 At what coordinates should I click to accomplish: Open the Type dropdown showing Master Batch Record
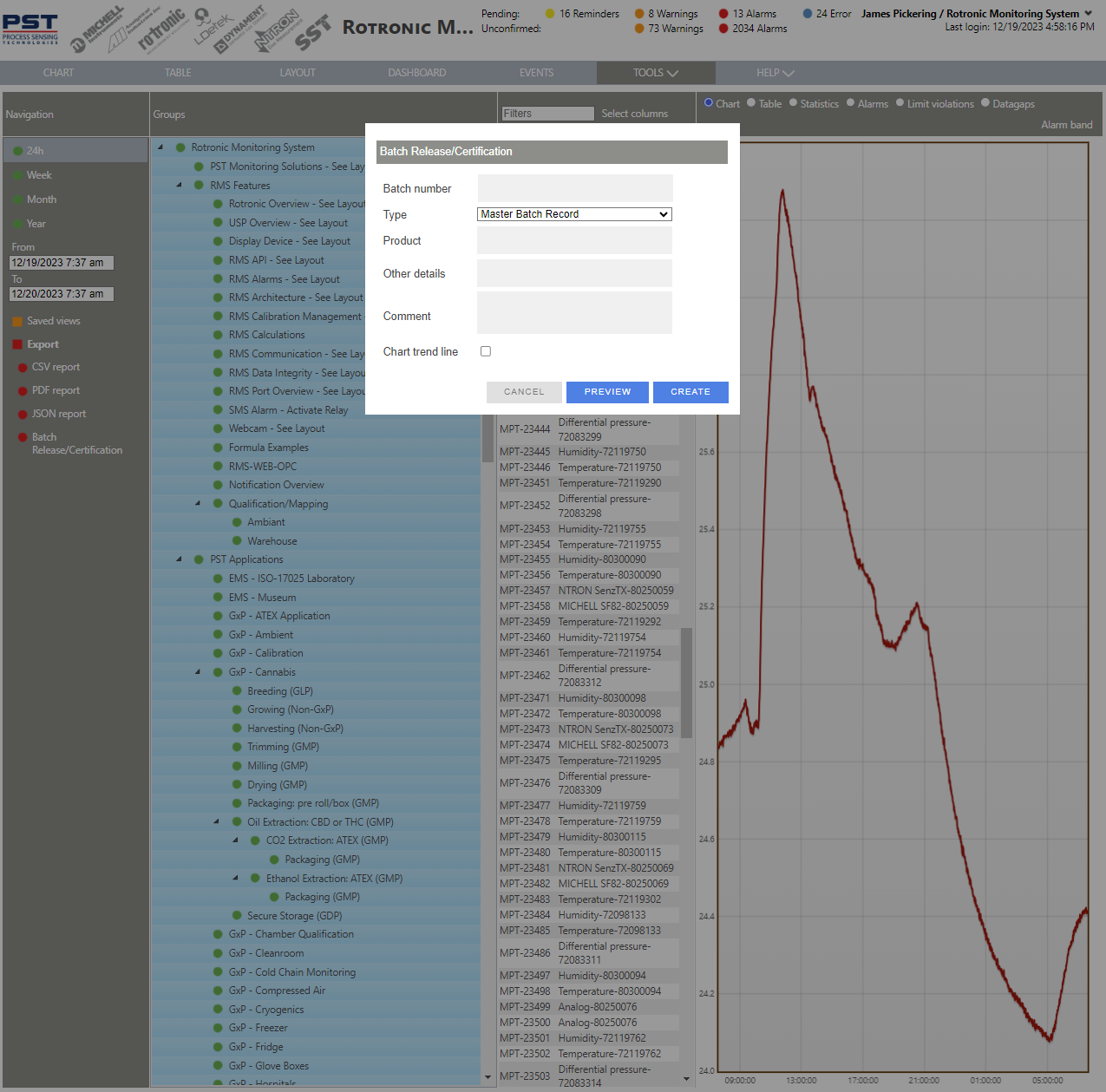(574, 214)
